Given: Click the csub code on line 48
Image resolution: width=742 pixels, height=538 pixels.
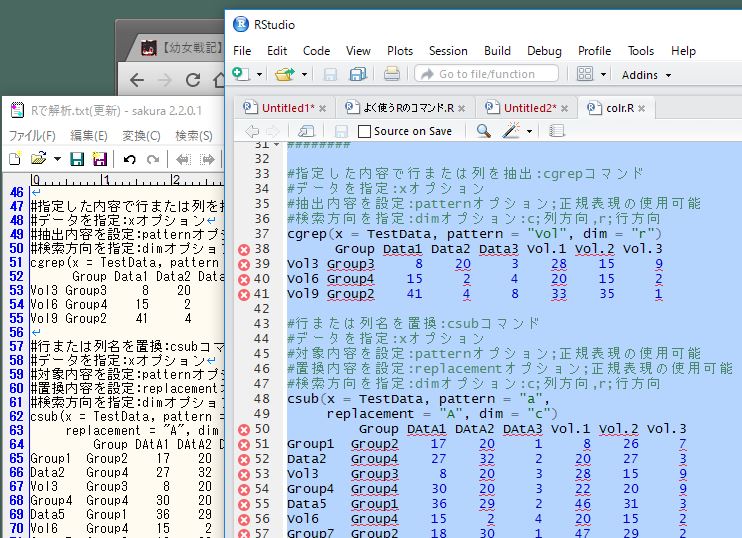Looking at the screenshot, I should point(418,399).
